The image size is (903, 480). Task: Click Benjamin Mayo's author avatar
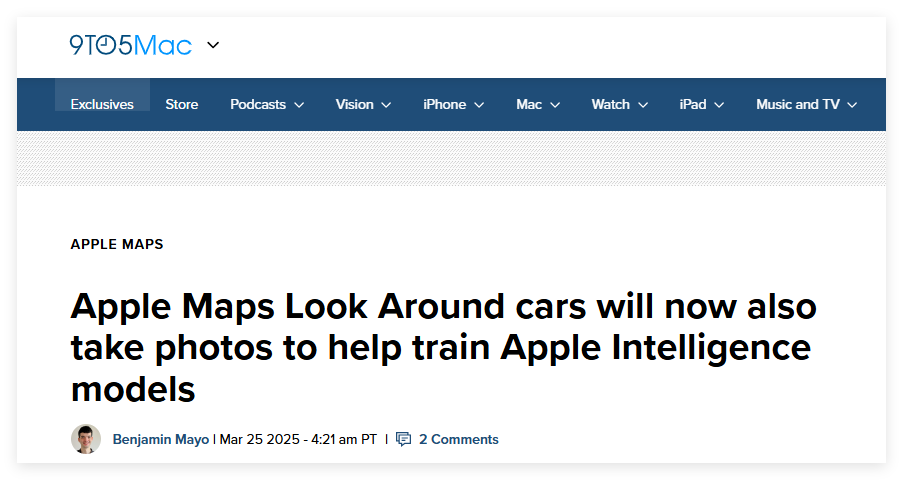tap(86, 439)
